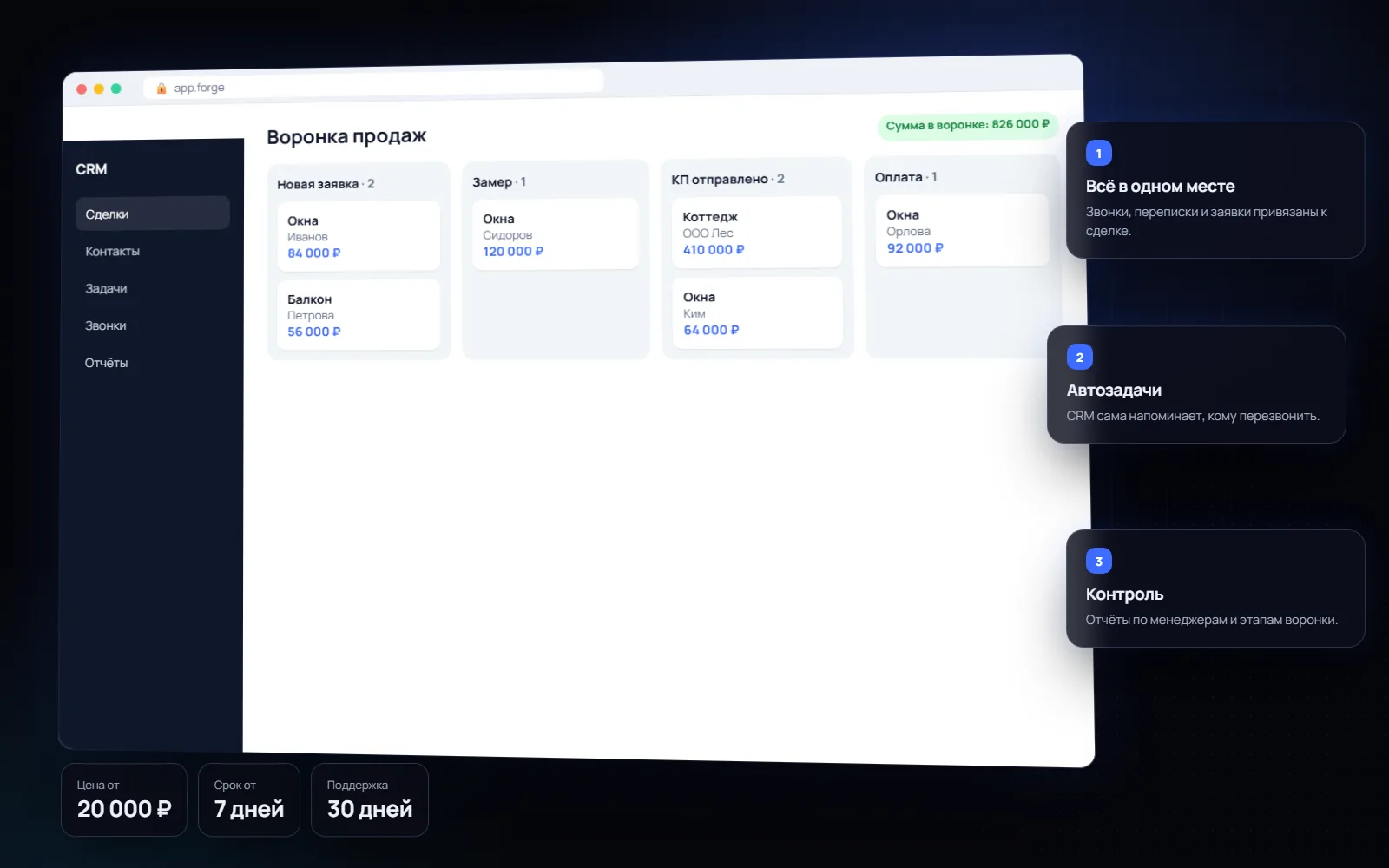Click the Новая заявка column header
This screenshot has width=1389, height=868.
326,184
